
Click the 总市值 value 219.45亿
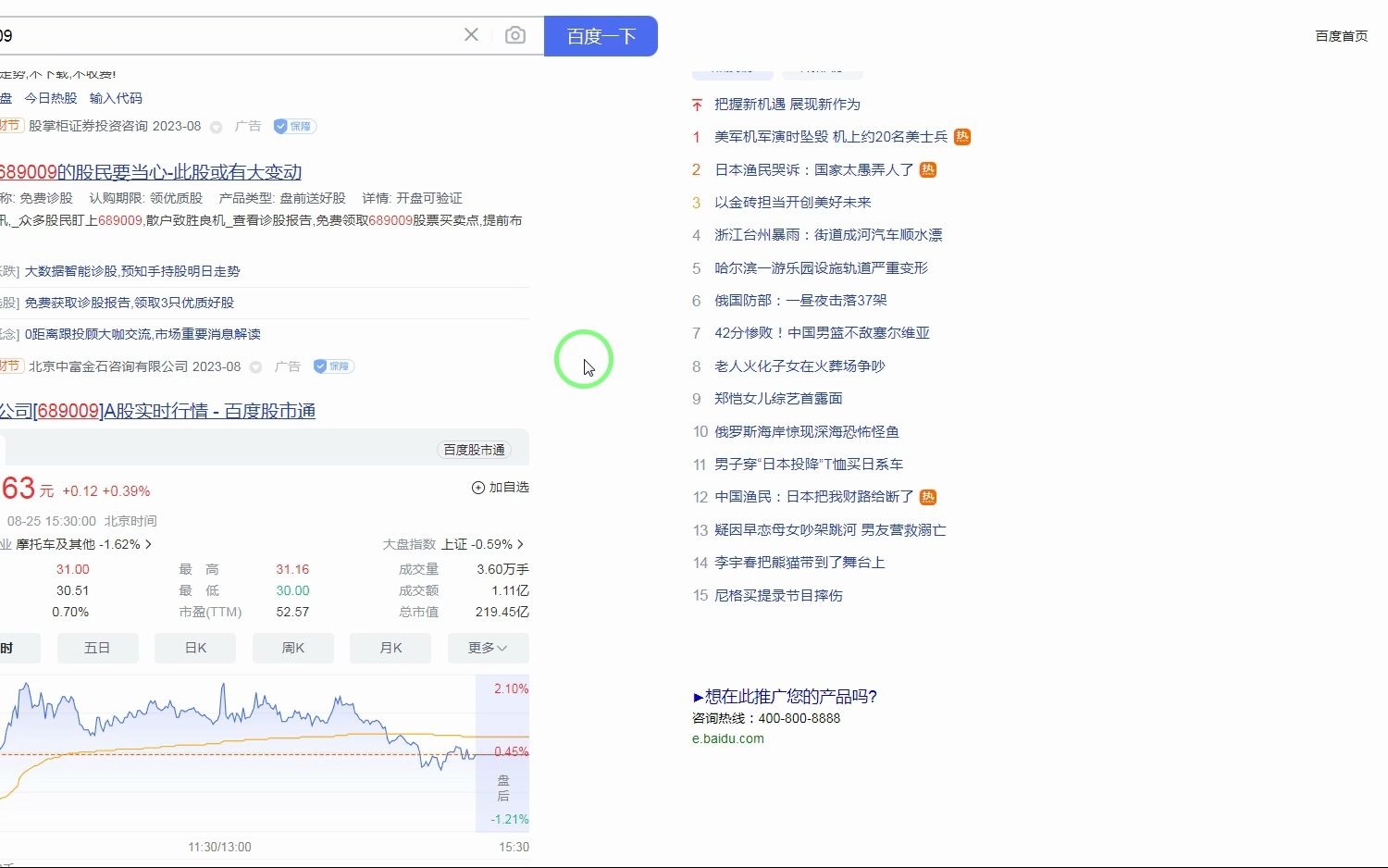pos(502,613)
